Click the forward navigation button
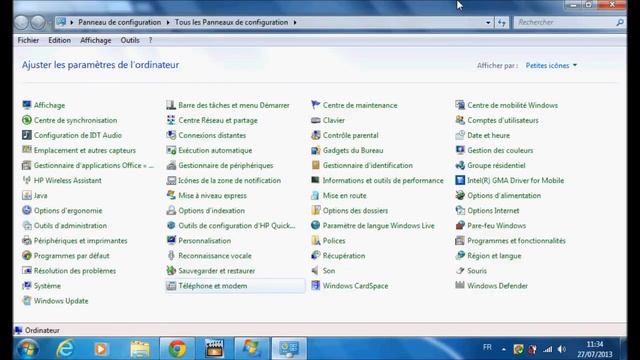 tap(38, 22)
